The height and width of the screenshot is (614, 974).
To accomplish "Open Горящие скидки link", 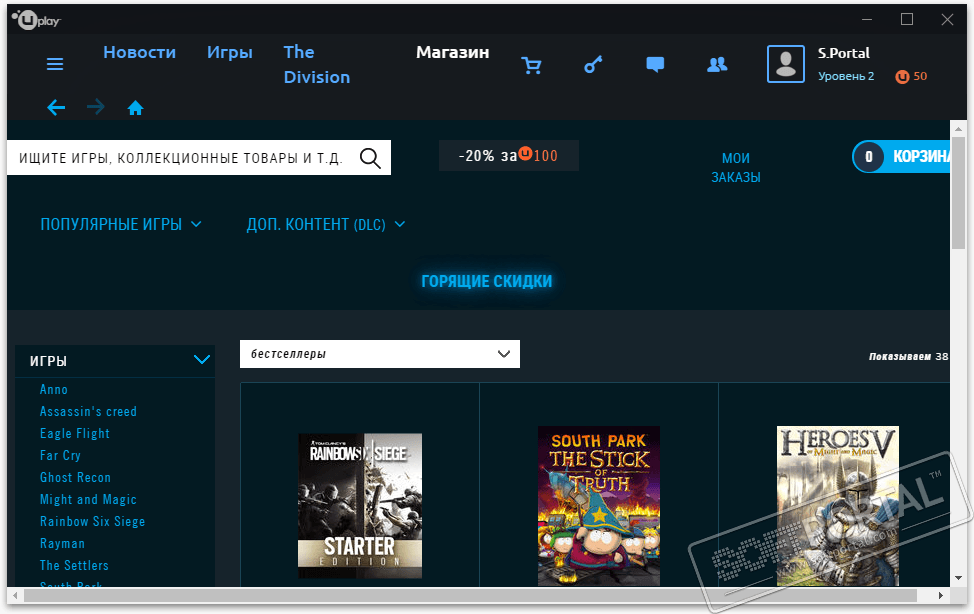I will [x=486, y=282].
